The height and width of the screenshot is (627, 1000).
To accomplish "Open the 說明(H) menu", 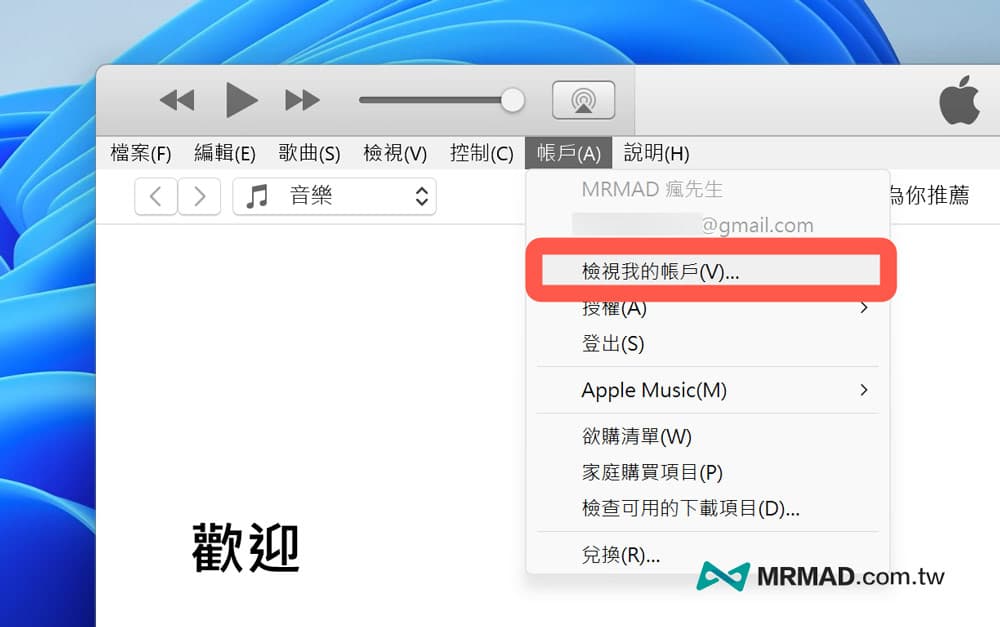I will (656, 153).
